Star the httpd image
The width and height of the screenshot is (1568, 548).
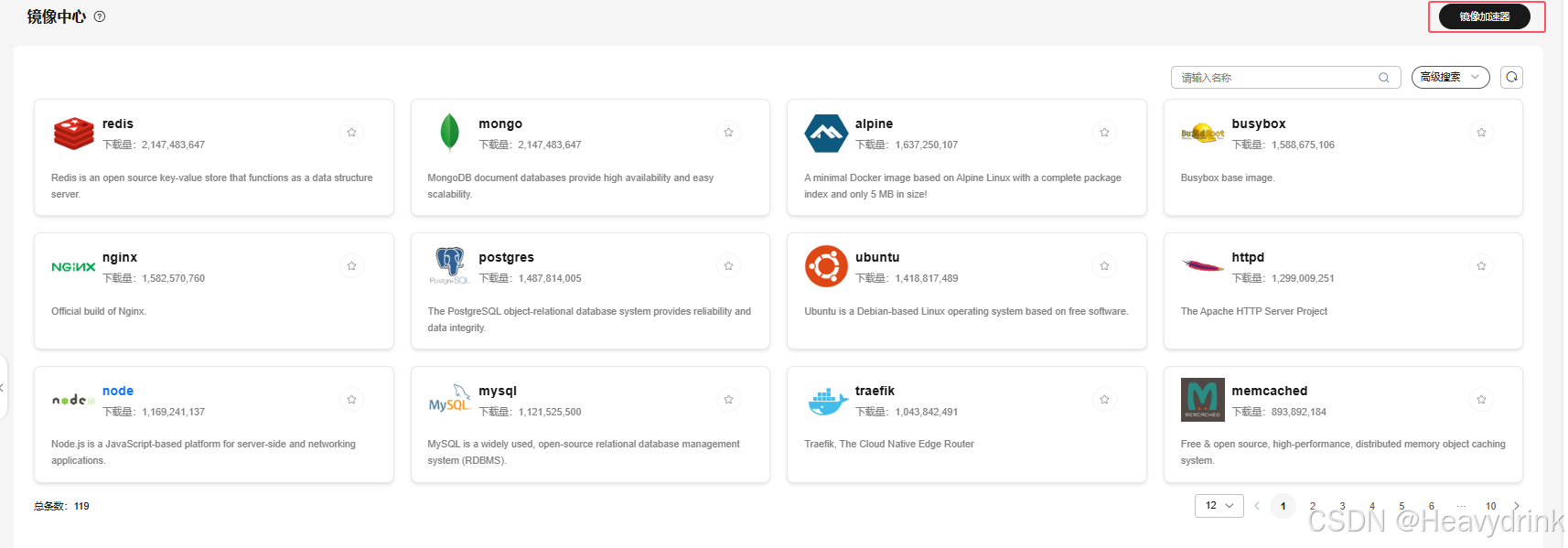[1481, 266]
